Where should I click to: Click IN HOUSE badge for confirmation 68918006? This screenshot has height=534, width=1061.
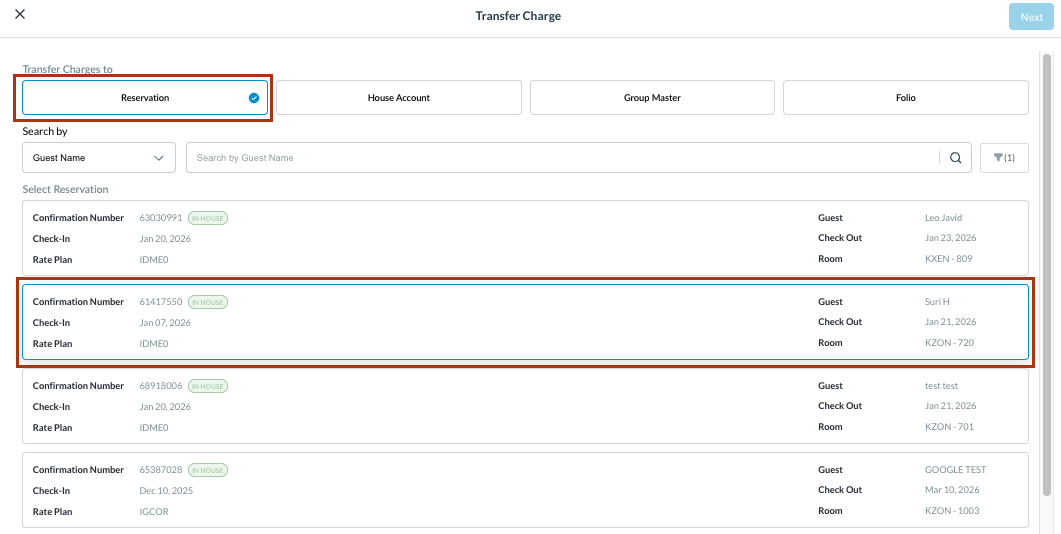[208, 386]
